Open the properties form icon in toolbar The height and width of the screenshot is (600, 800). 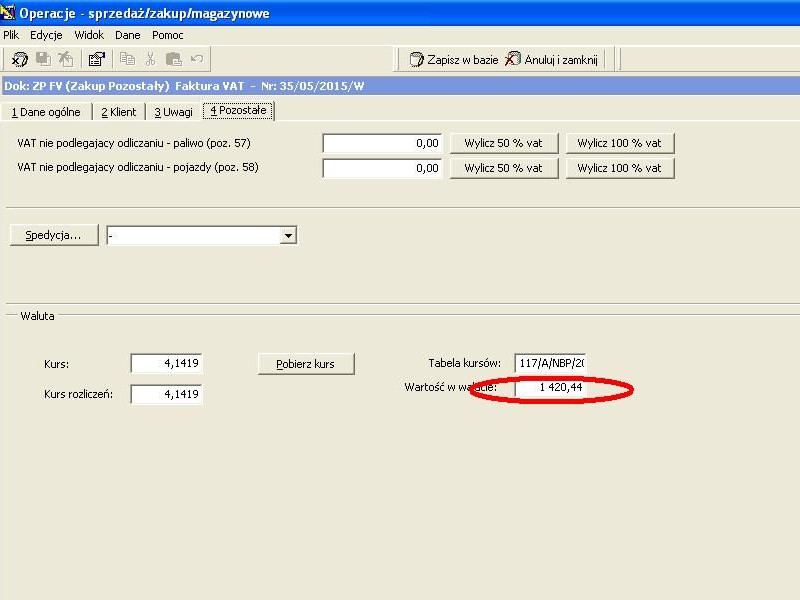[96, 59]
